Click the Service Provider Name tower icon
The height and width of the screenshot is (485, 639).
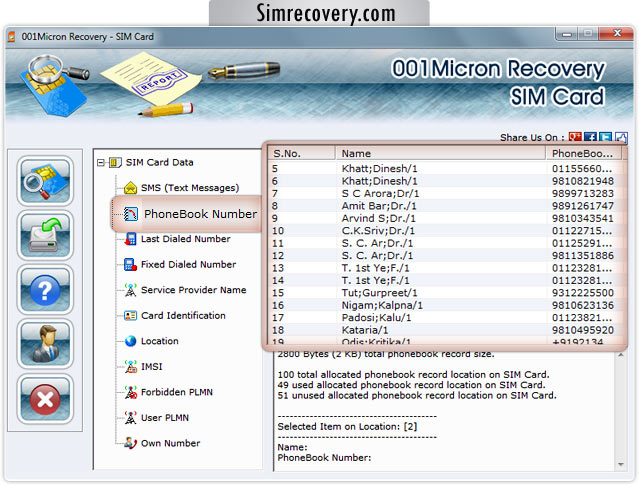coord(130,290)
